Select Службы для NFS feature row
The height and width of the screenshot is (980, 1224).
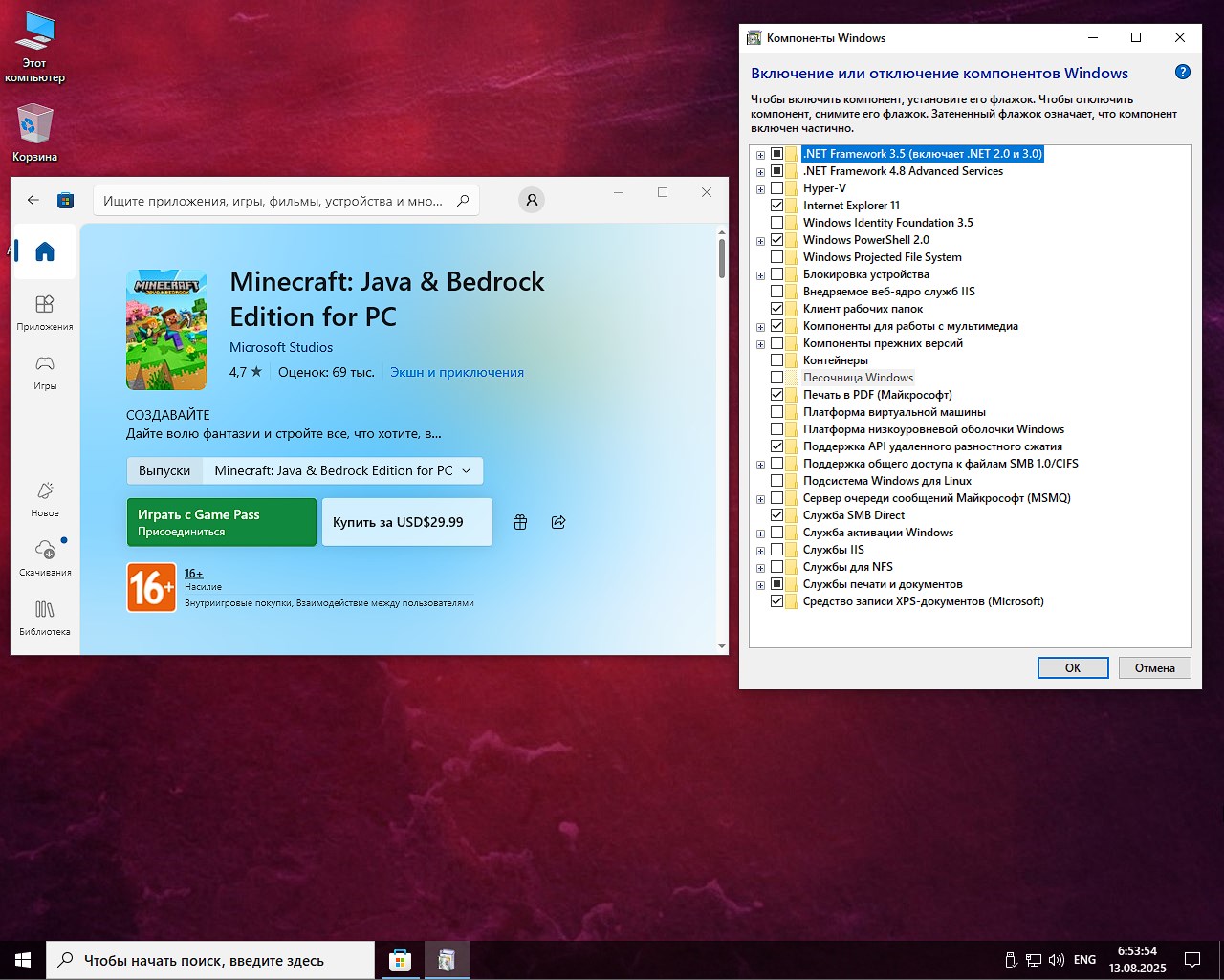[848, 567]
